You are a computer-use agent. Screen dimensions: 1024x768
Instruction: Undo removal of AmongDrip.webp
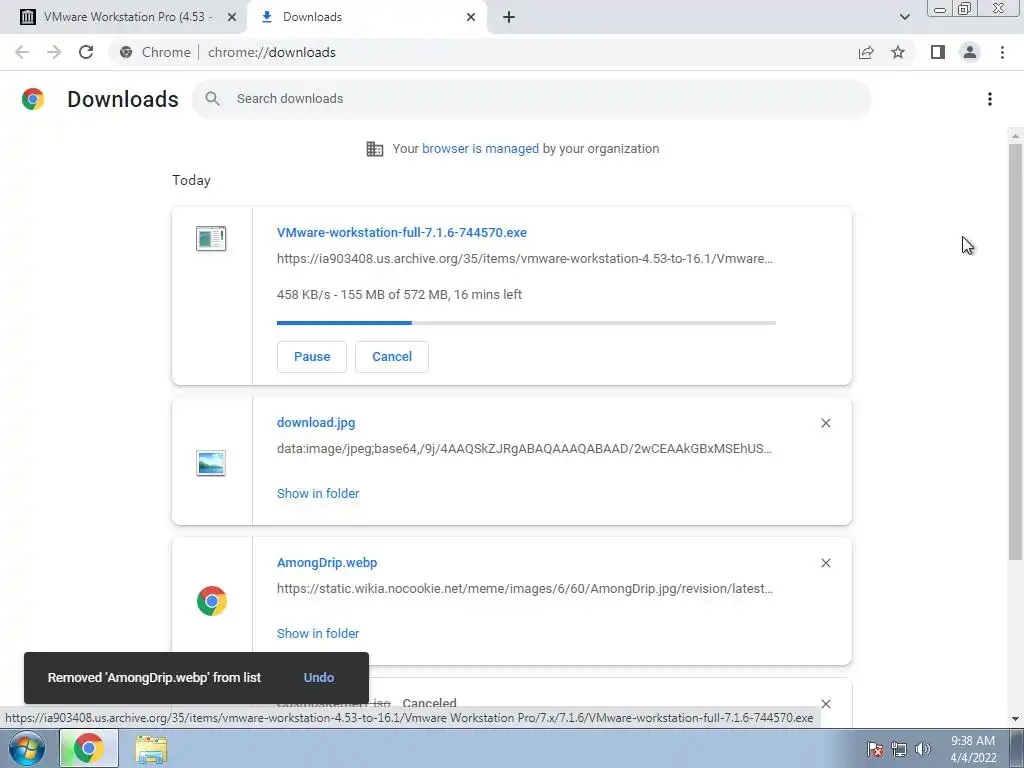[319, 678]
